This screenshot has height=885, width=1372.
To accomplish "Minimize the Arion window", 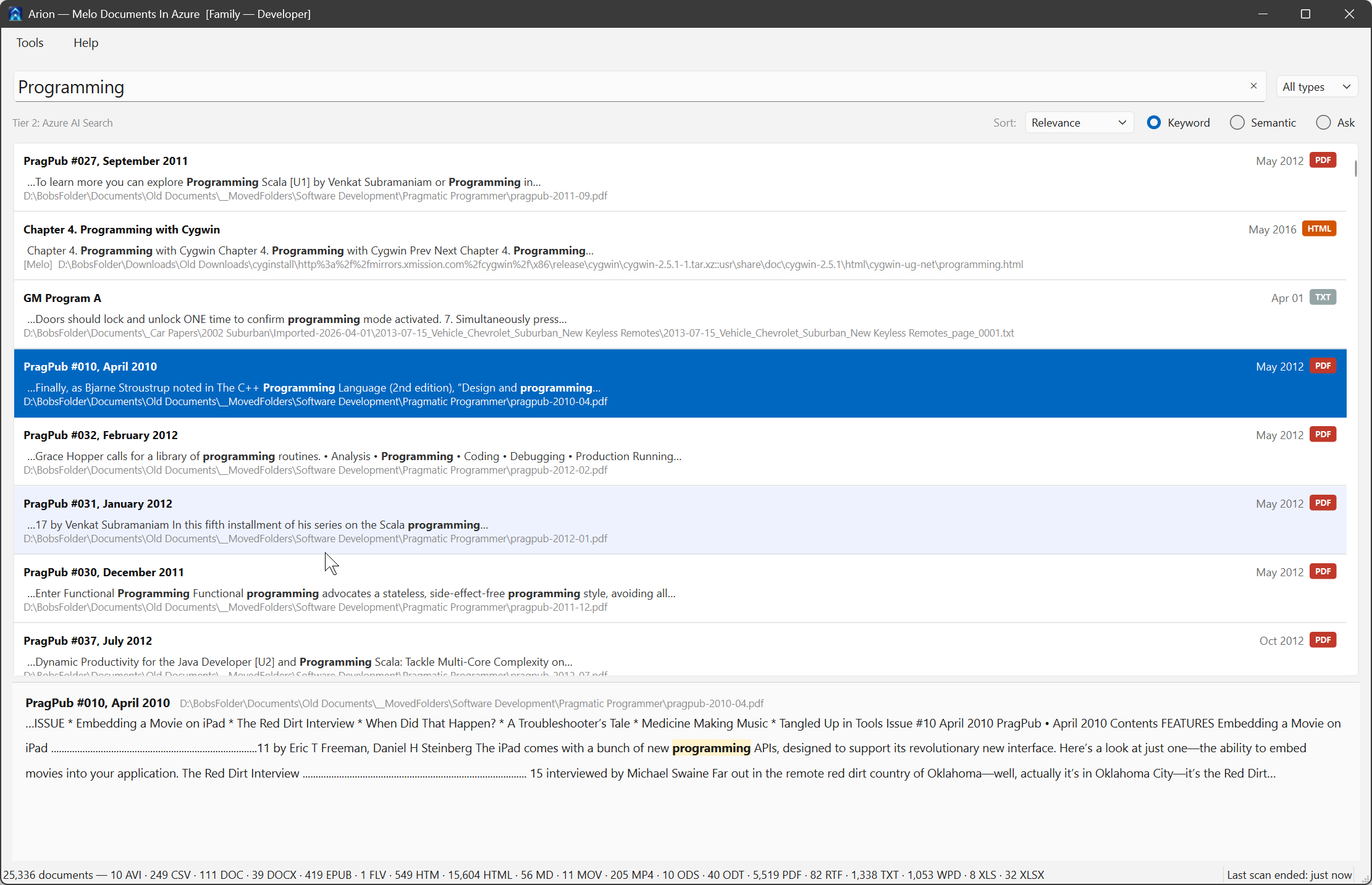I will [x=1263, y=14].
